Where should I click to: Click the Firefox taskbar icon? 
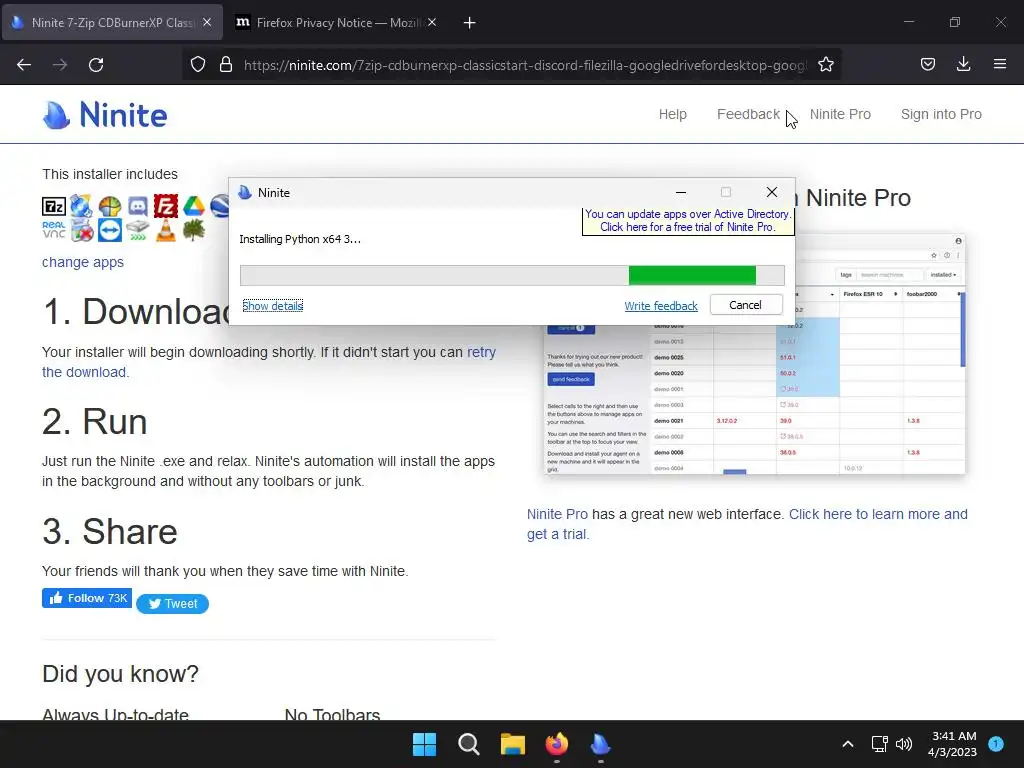(x=556, y=744)
